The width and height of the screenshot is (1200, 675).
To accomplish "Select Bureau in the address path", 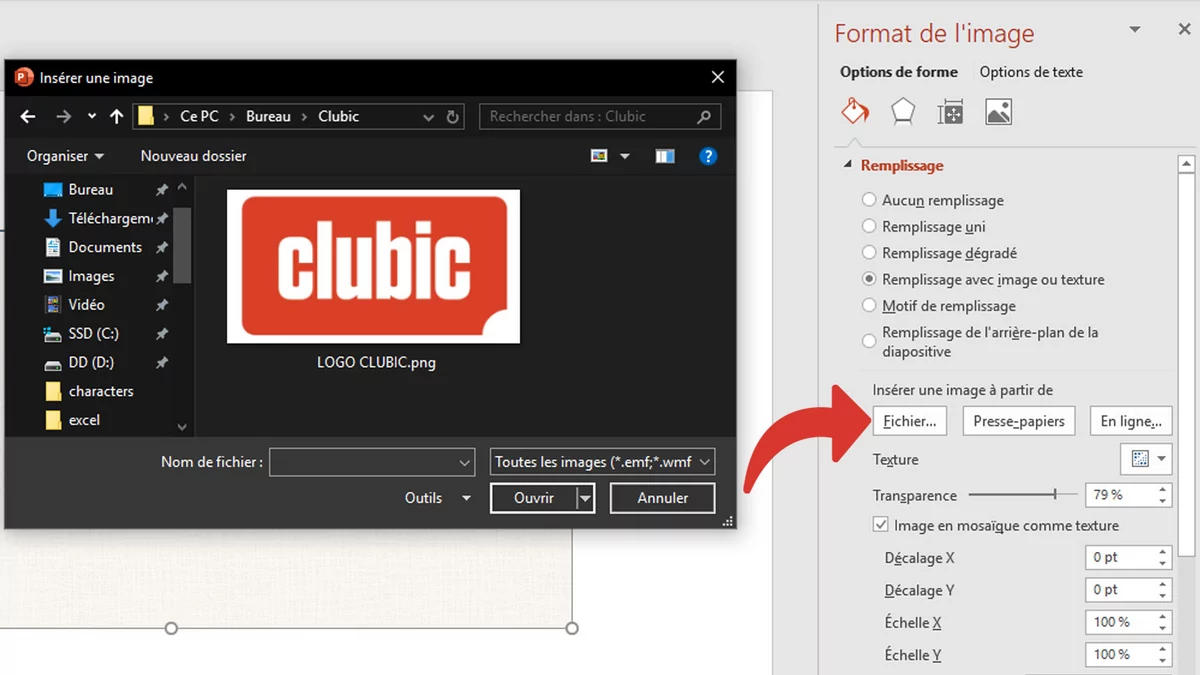I will (268, 116).
